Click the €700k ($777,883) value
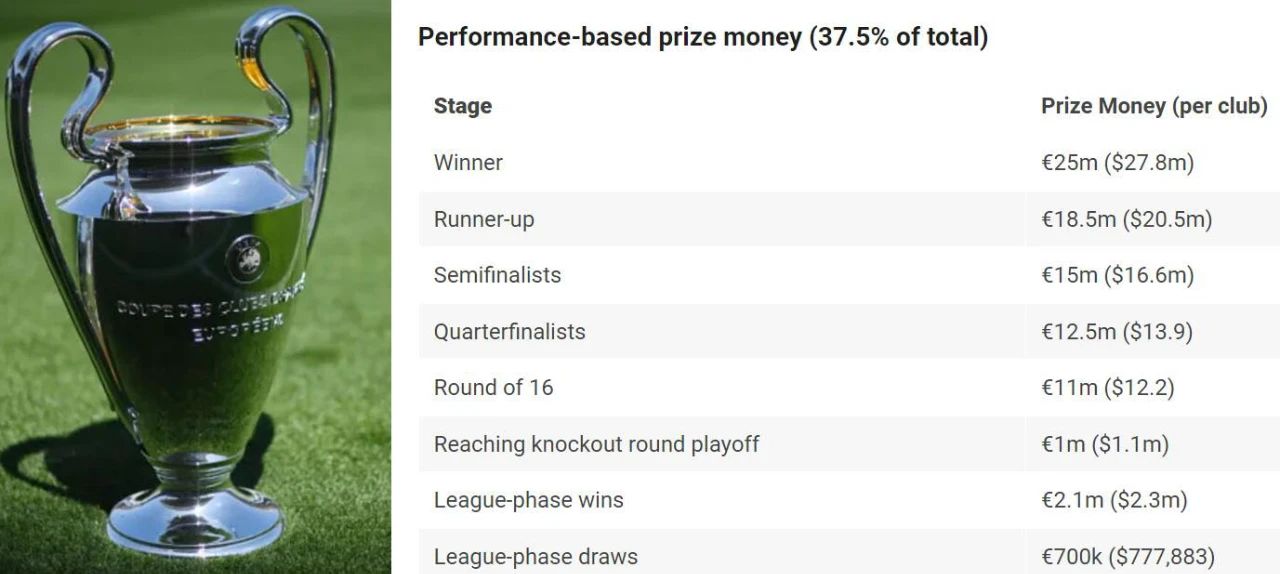 coord(1128,557)
